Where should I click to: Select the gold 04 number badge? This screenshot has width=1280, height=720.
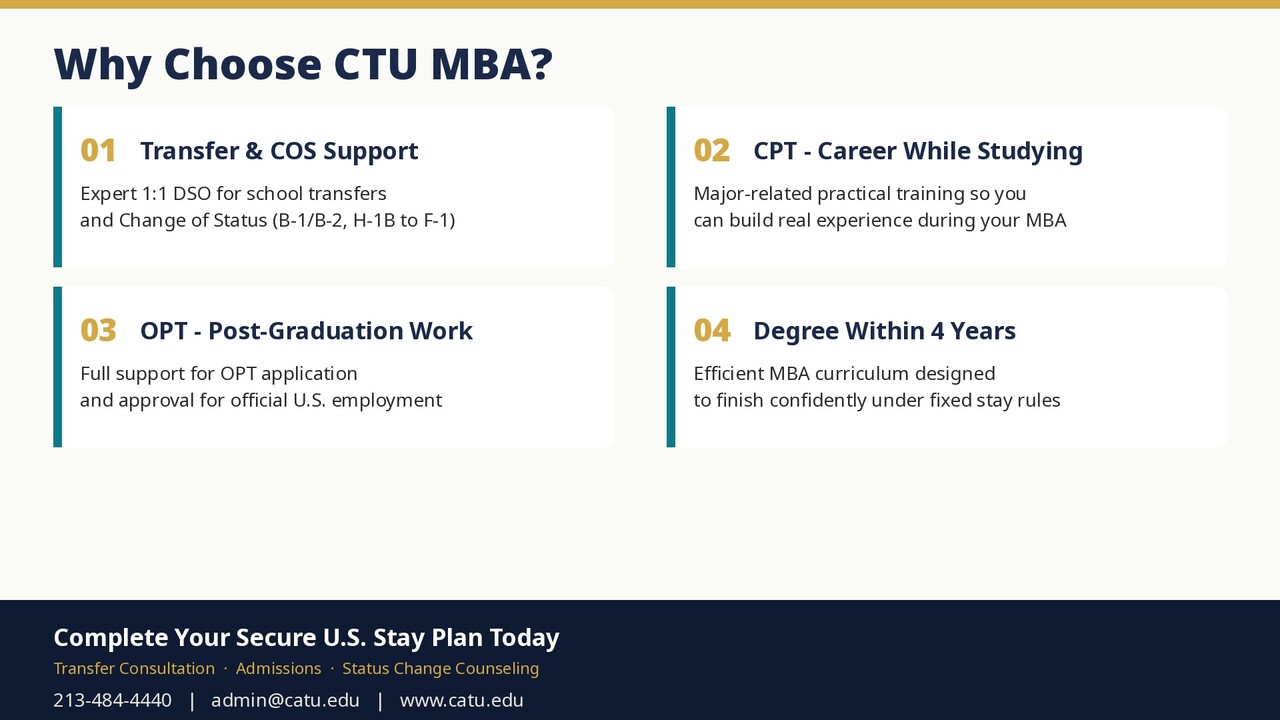point(712,331)
